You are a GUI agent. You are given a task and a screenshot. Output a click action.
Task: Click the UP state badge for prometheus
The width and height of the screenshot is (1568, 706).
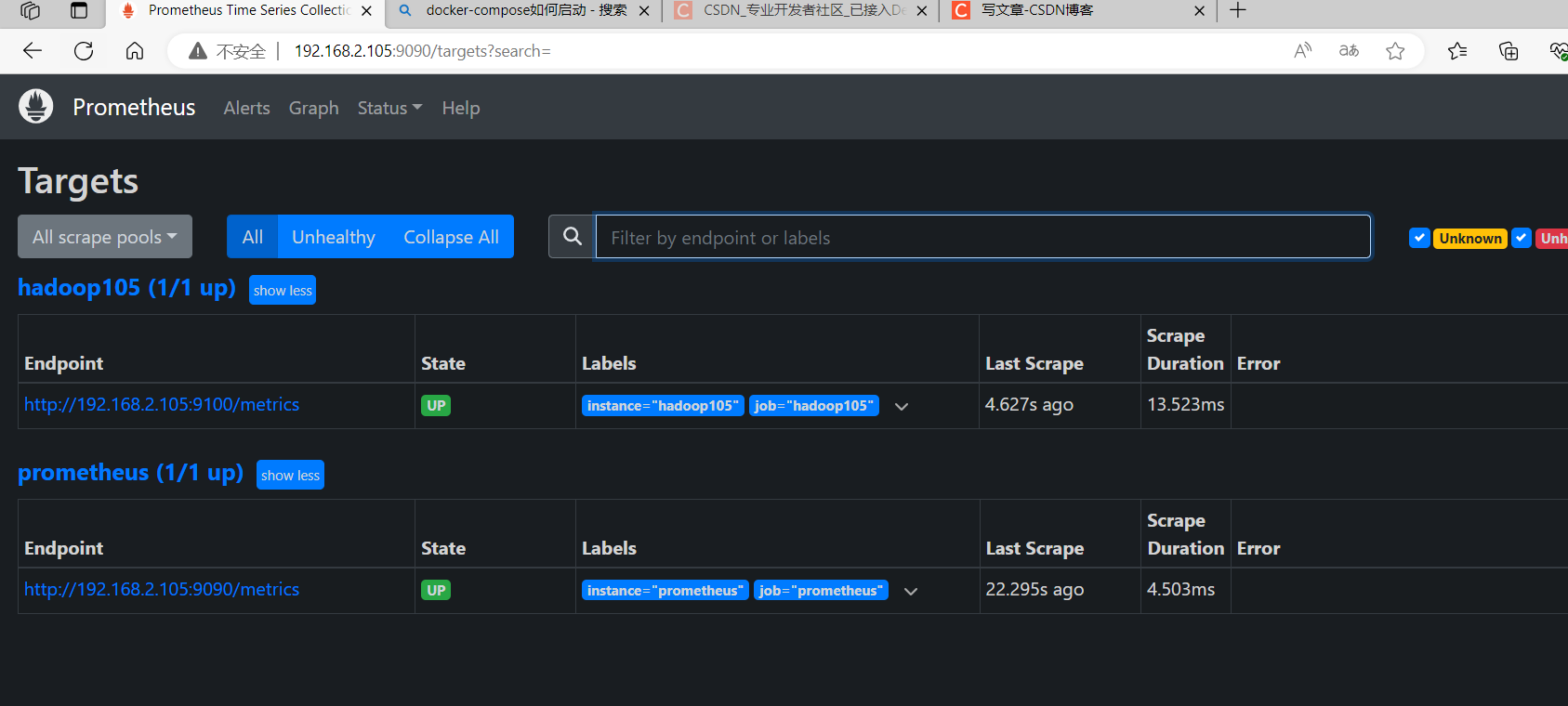436,590
